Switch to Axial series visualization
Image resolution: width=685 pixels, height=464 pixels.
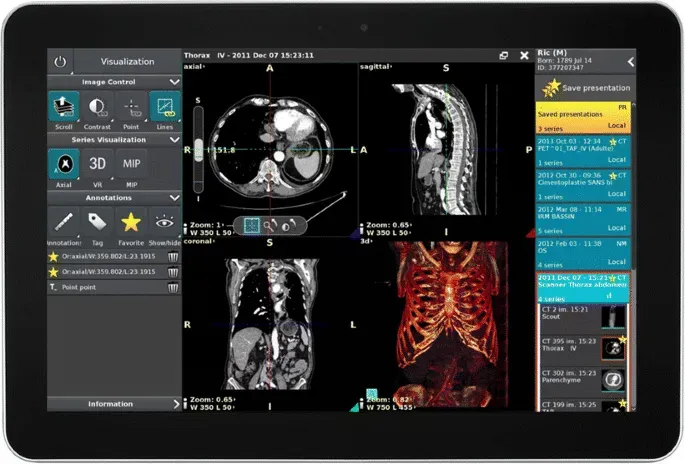(x=64, y=164)
